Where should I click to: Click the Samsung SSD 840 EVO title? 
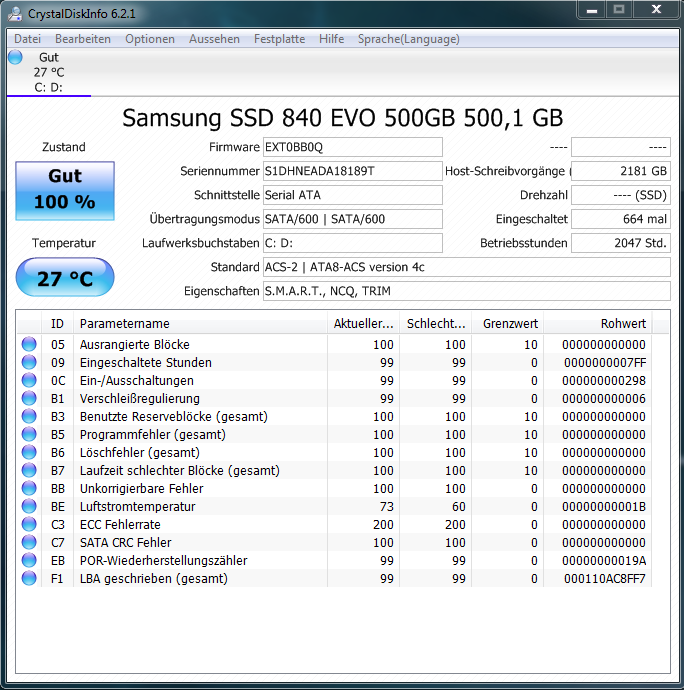coord(342,118)
